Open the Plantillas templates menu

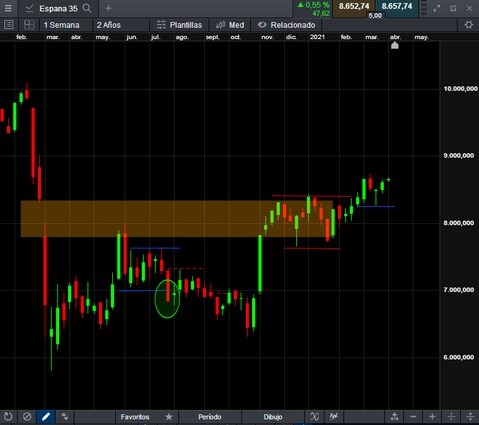coord(179,25)
